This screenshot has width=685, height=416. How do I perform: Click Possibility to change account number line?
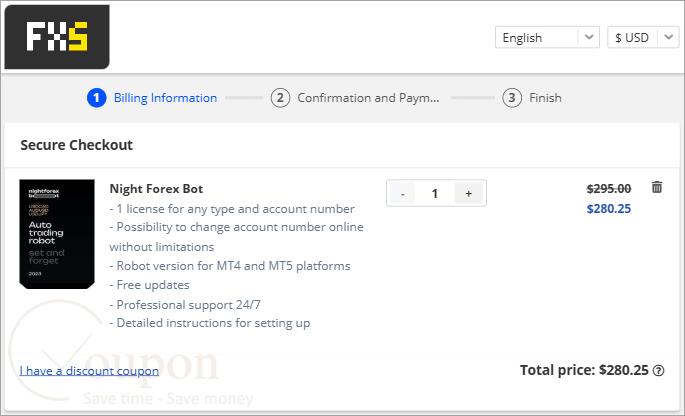(236, 237)
